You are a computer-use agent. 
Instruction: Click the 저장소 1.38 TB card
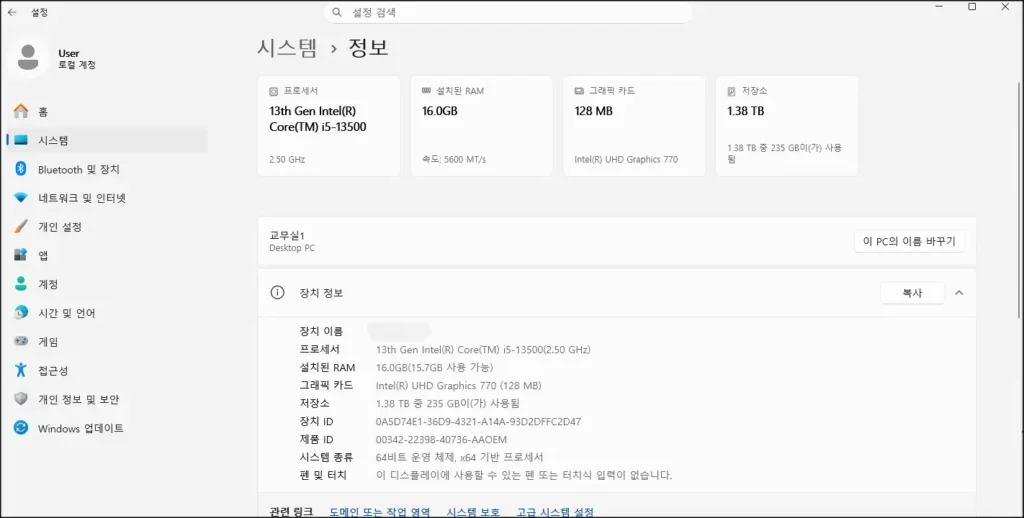pos(787,126)
